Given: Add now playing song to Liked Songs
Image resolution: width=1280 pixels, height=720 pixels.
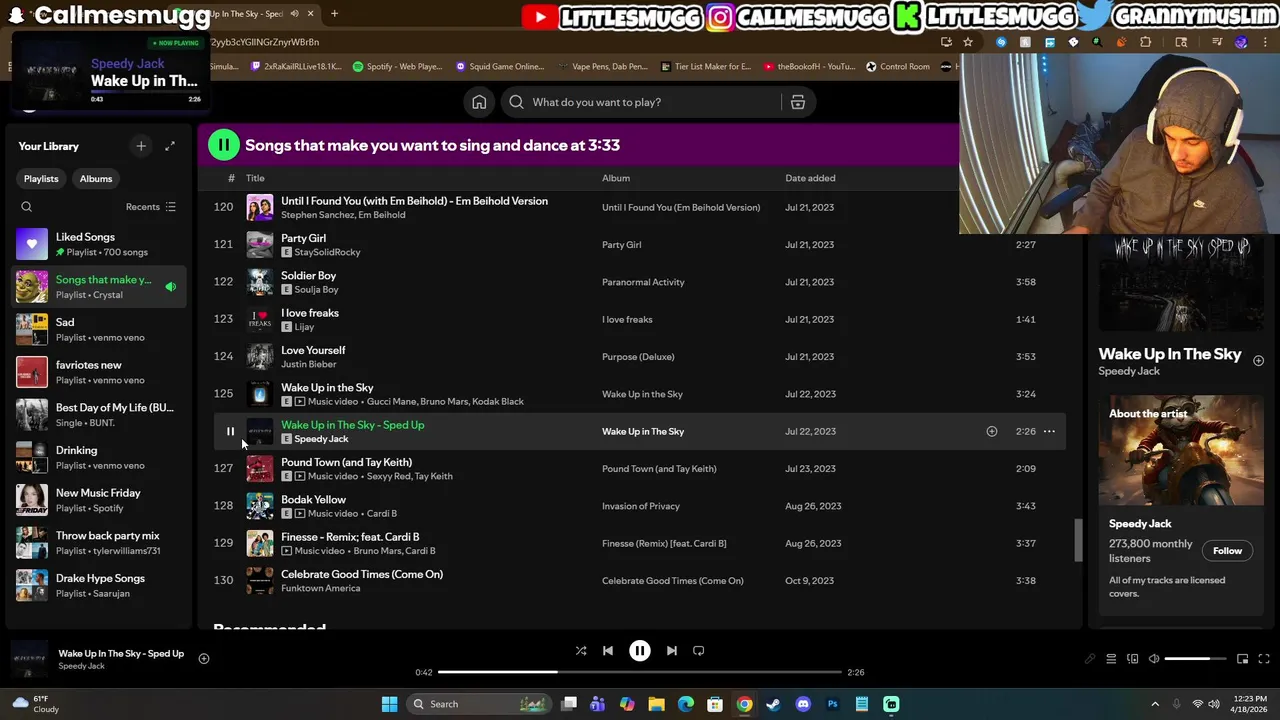Looking at the screenshot, I should click(203, 658).
